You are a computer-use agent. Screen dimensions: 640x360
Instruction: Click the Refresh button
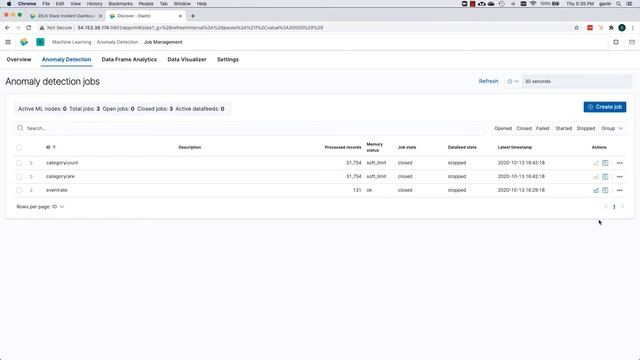488,81
